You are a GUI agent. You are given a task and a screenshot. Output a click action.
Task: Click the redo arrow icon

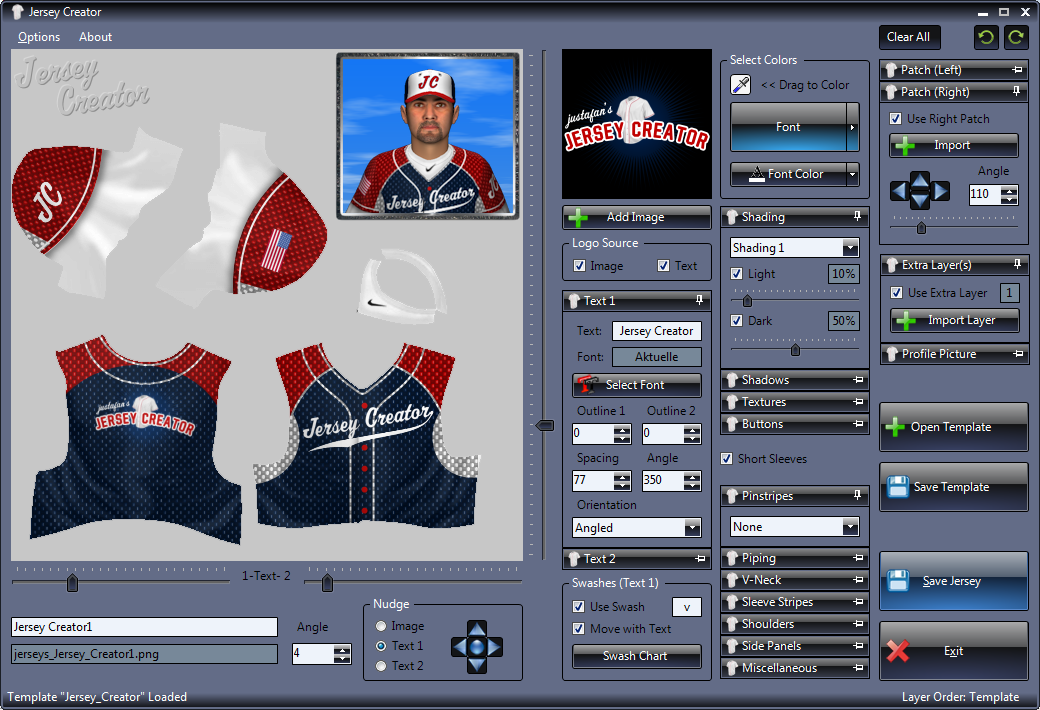[1016, 37]
